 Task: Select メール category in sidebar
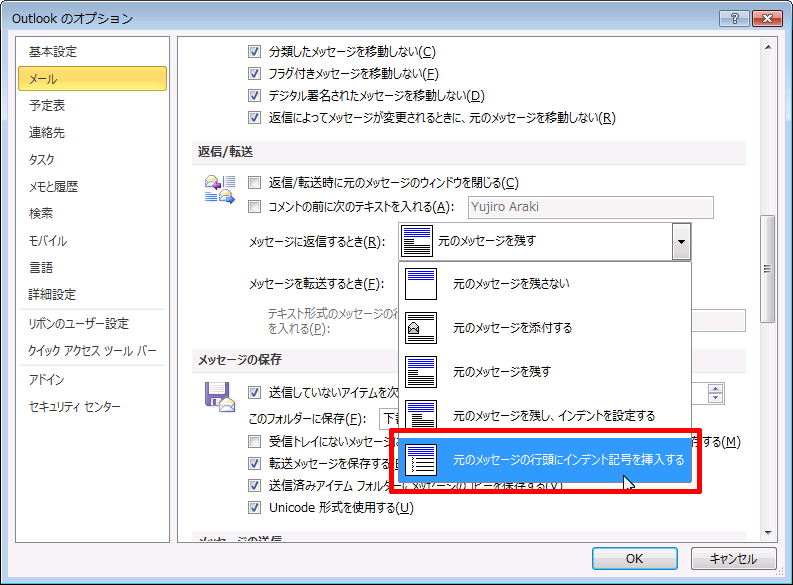coord(93,78)
